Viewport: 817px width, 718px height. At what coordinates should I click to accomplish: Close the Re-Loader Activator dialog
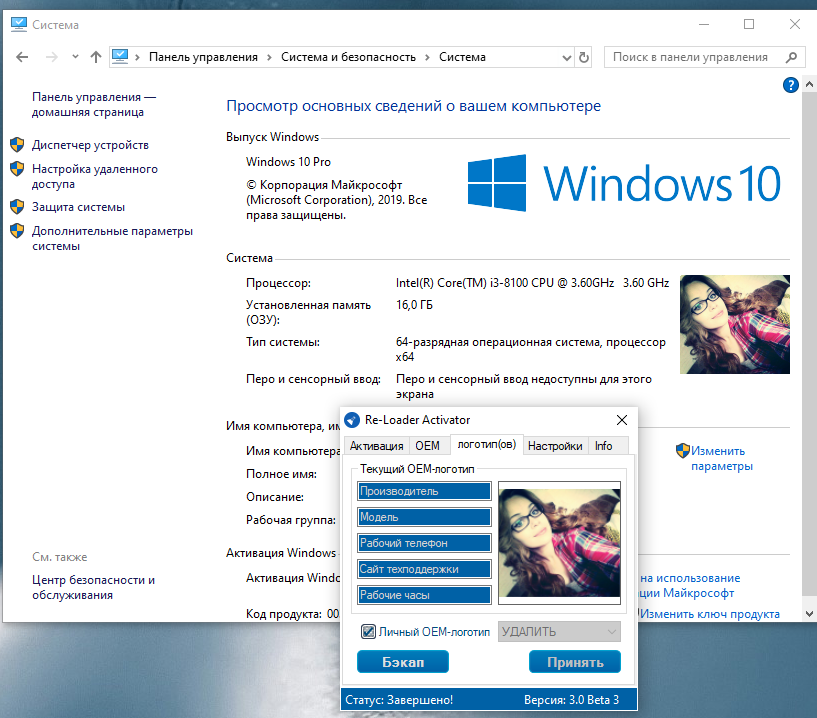click(622, 420)
